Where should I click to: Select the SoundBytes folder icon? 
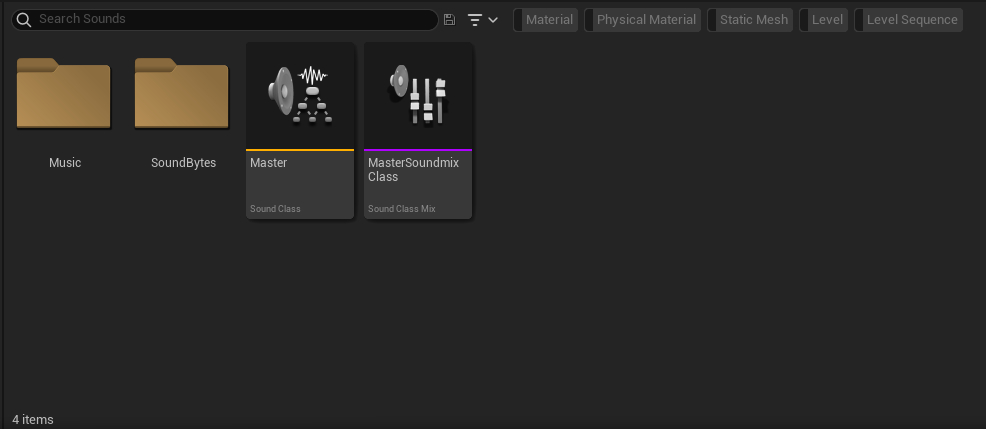click(x=182, y=94)
